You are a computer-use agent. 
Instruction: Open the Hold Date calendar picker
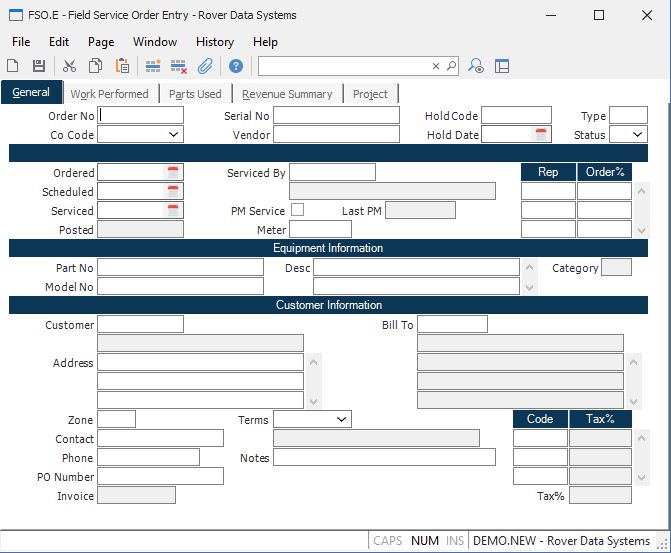(541, 135)
